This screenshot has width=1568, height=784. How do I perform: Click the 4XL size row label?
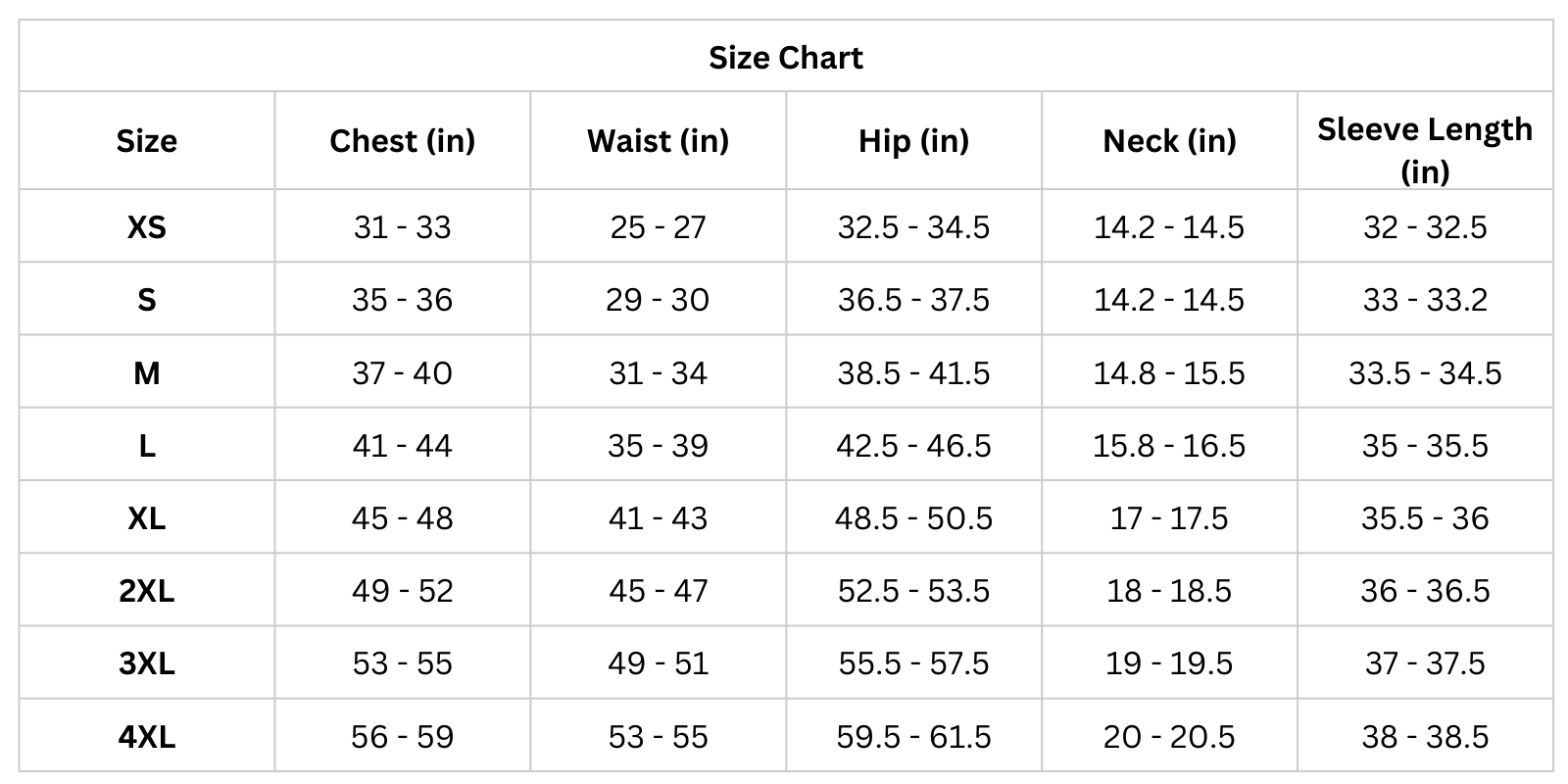(x=147, y=736)
